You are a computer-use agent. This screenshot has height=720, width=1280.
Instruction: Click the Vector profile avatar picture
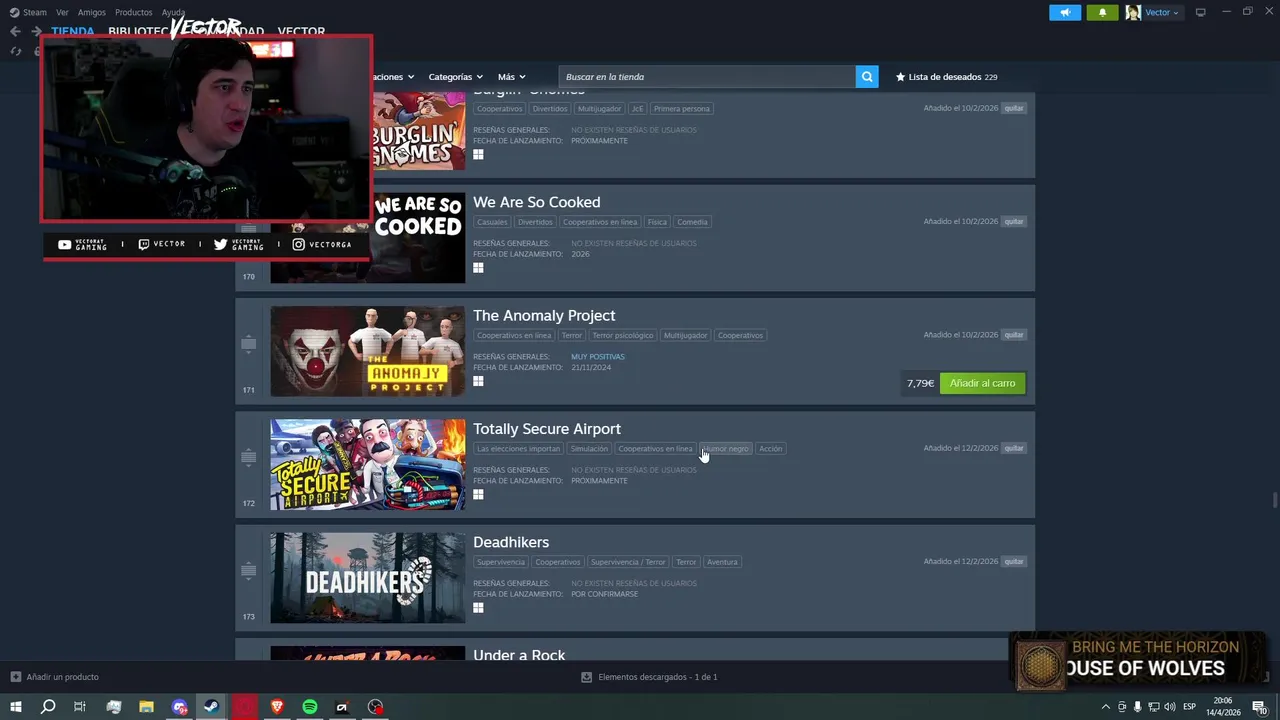[x=1133, y=12]
